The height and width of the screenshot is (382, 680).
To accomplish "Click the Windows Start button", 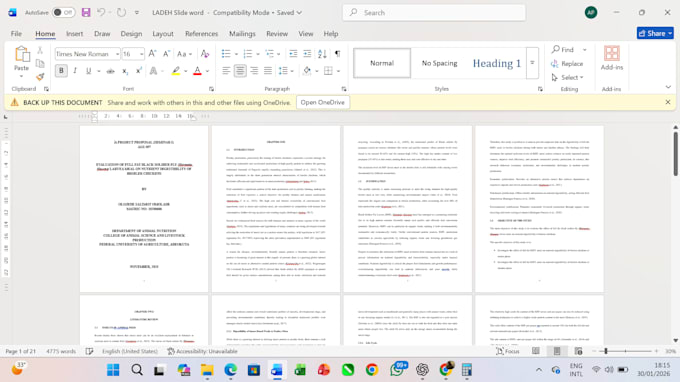I will pos(113,370).
